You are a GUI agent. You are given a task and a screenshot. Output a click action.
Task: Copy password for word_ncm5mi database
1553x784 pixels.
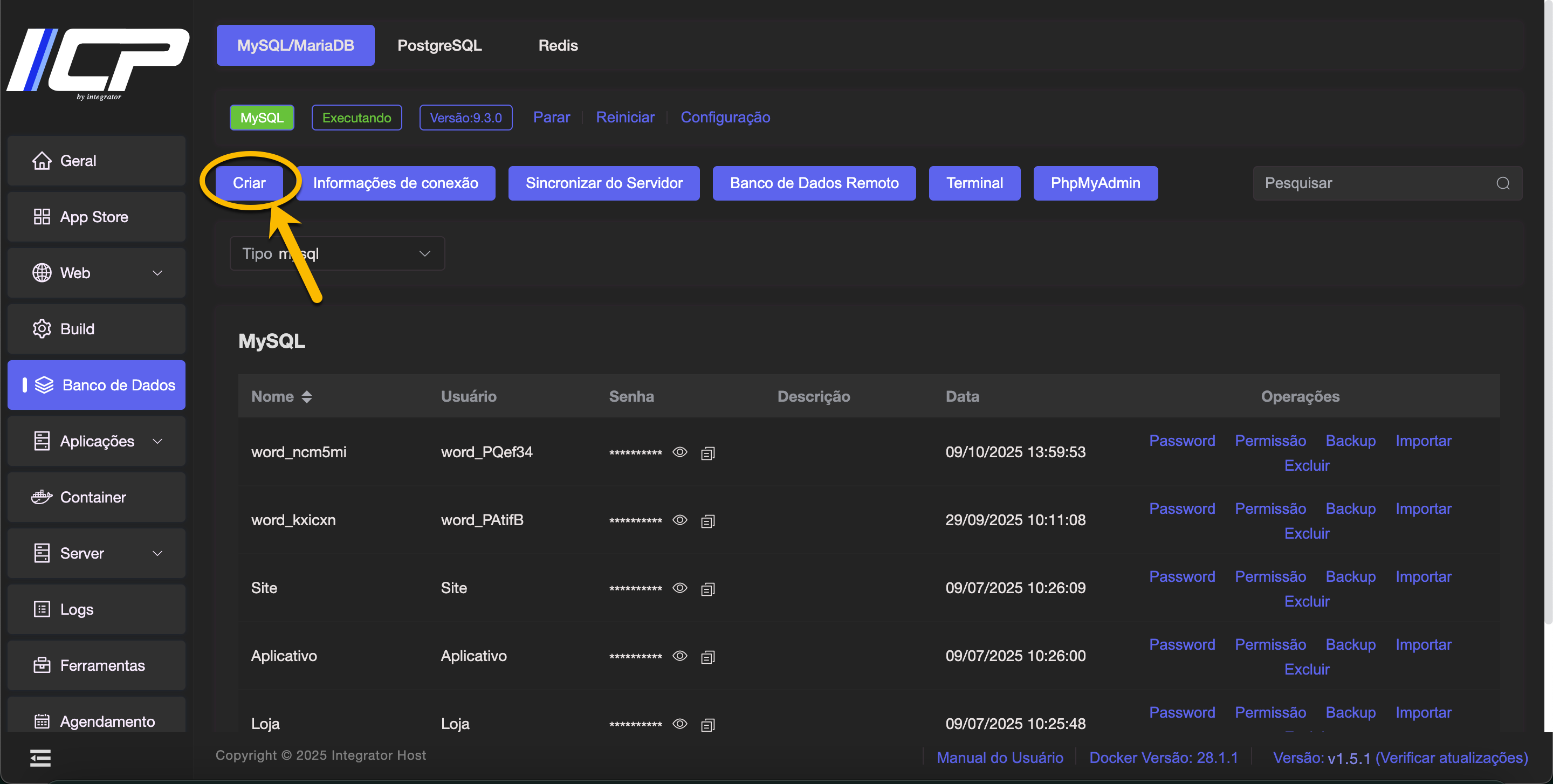pos(708,453)
